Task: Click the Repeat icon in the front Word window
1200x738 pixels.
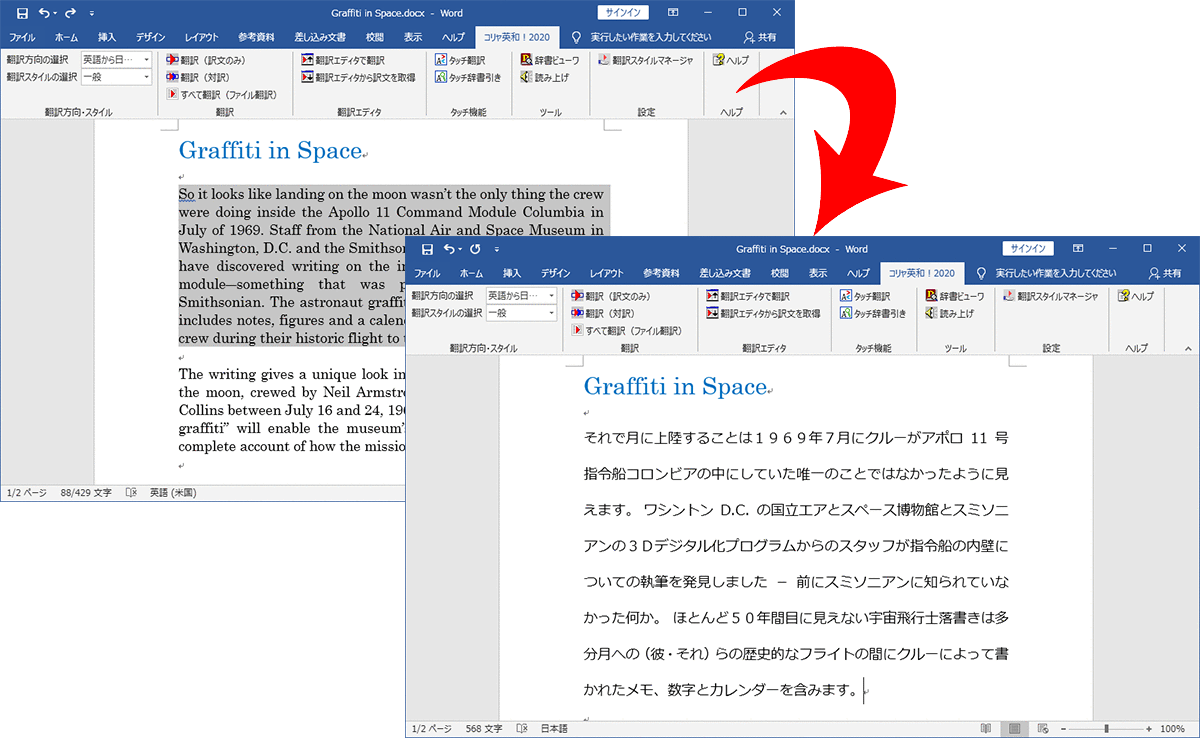Action: pos(475,249)
